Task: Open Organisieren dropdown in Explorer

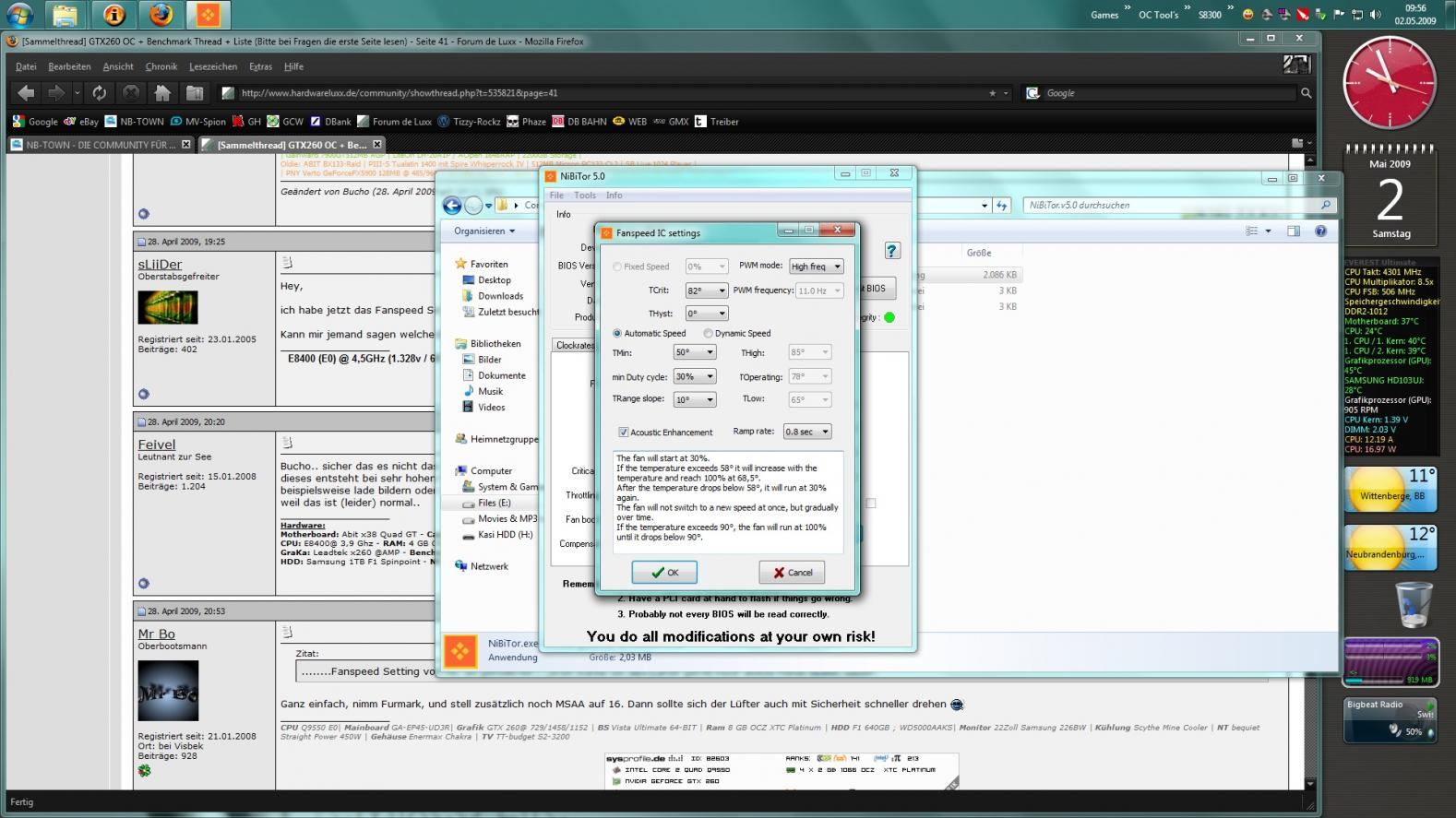Action: [483, 231]
